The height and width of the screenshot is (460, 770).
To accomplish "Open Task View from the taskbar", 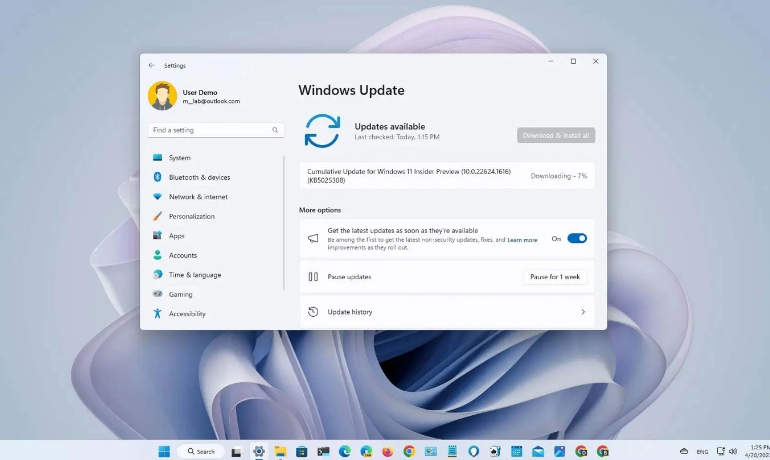I will (236, 452).
